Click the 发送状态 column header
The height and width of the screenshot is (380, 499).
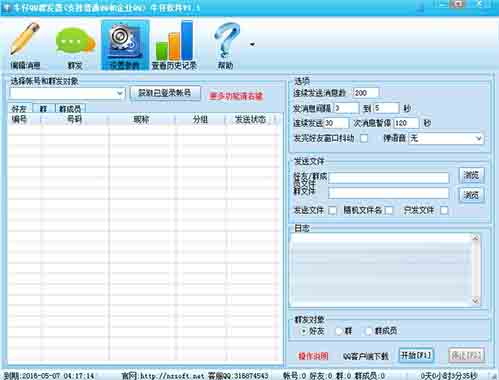point(251,120)
